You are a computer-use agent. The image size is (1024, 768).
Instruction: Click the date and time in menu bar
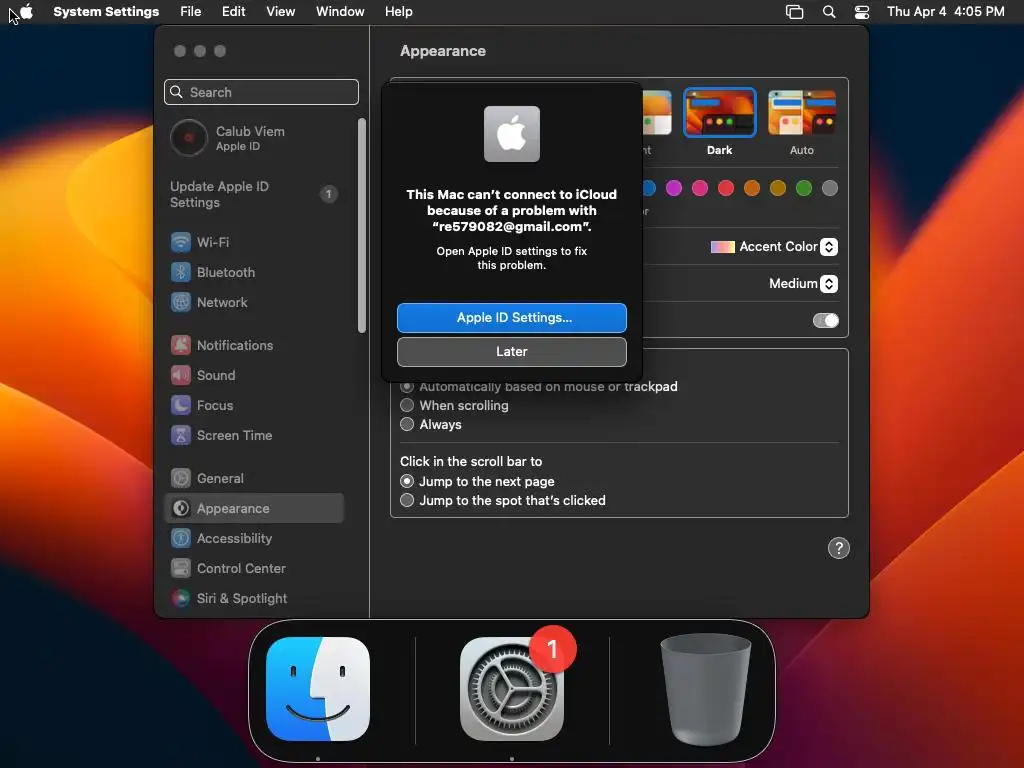(946, 12)
